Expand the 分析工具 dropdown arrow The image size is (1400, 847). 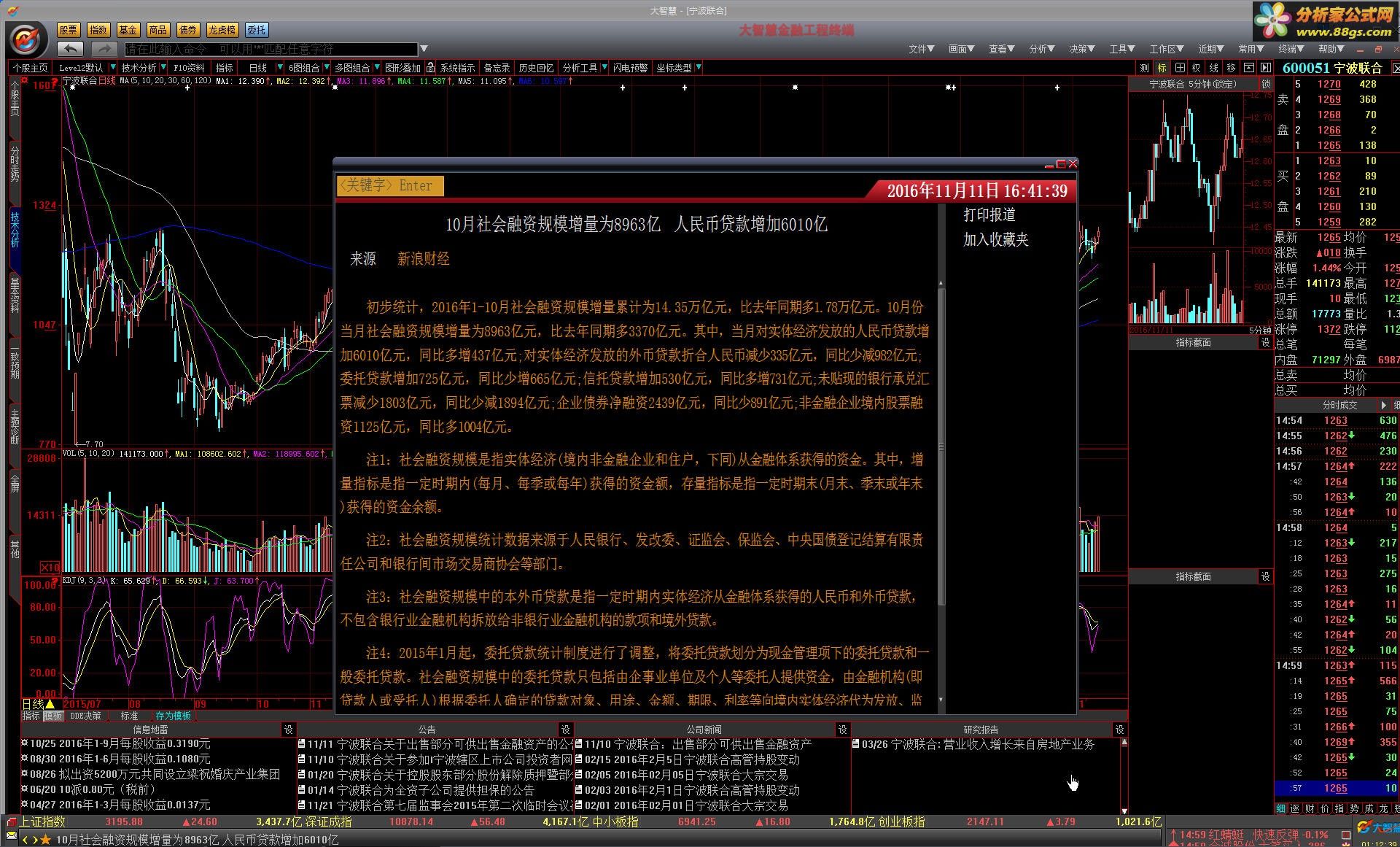pos(603,68)
